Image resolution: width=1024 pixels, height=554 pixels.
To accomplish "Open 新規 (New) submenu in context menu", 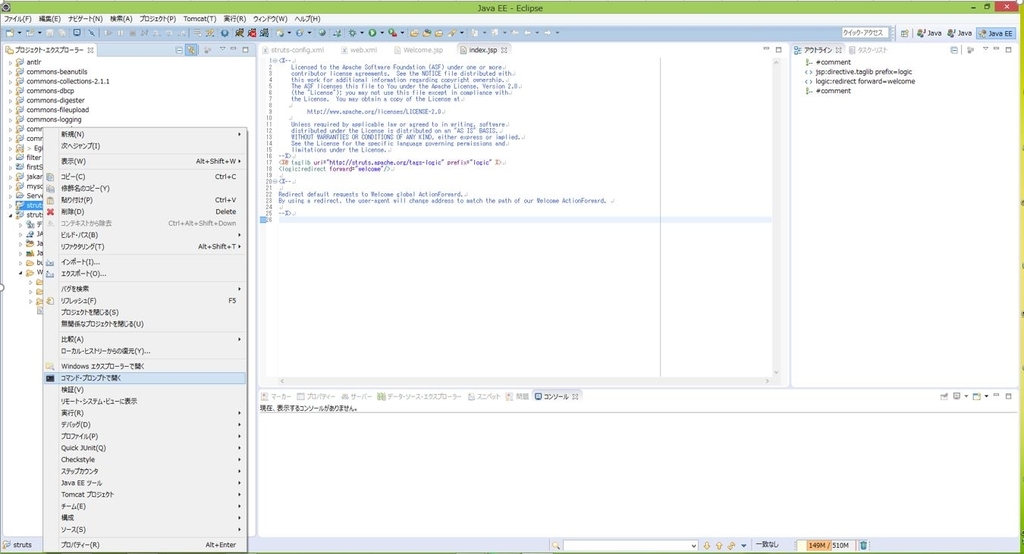I will click(144, 134).
